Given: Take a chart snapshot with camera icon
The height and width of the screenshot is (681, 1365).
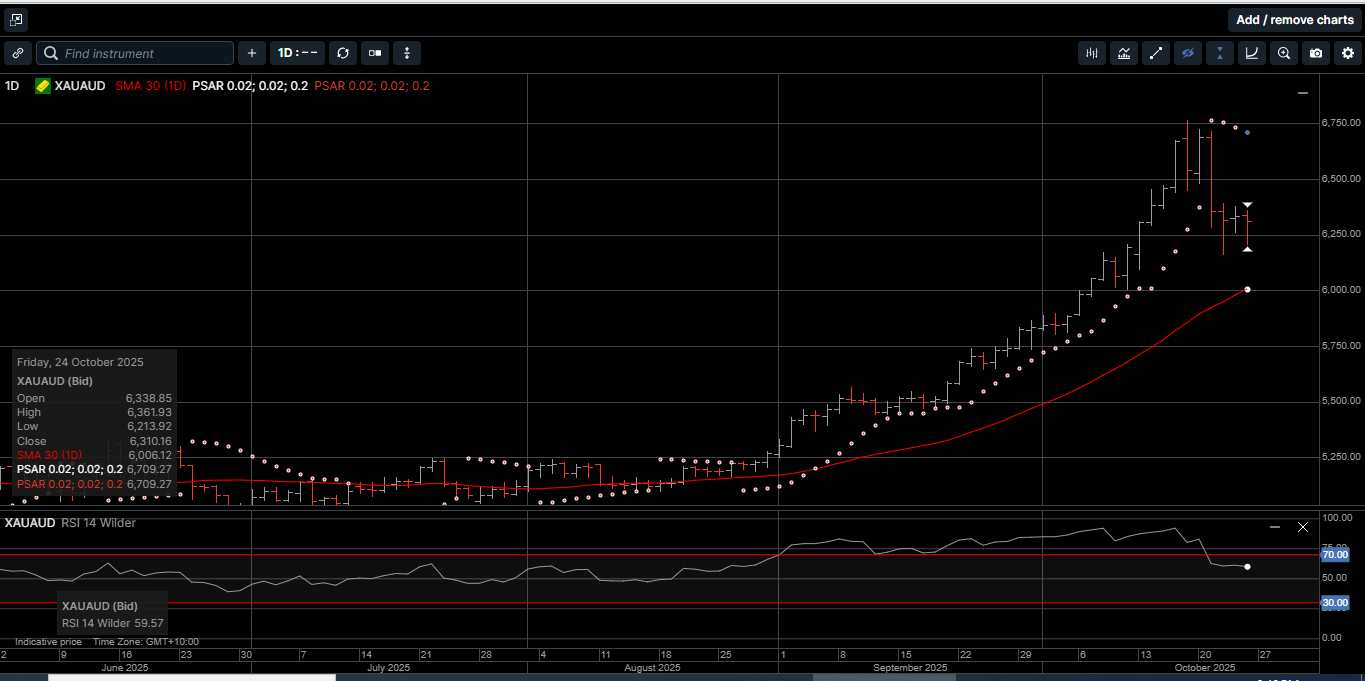Looking at the screenshot, I should click(x=1316, y=53).
